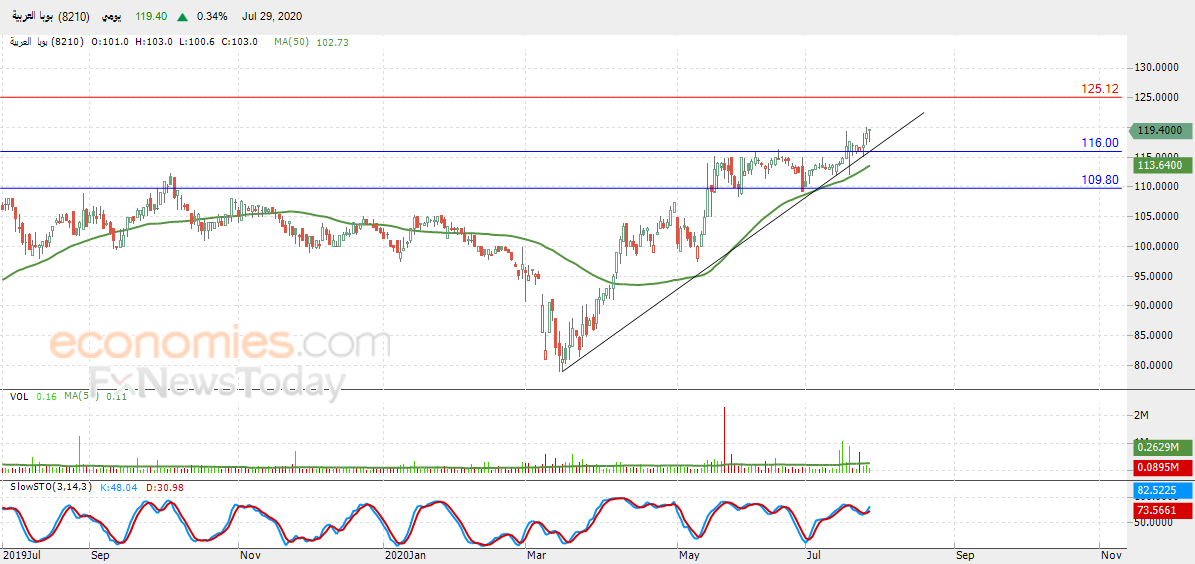The width and height of the screenshot is (1195, 564).
Task: Click the 2M volume axis label
Action: point(1142,415)
